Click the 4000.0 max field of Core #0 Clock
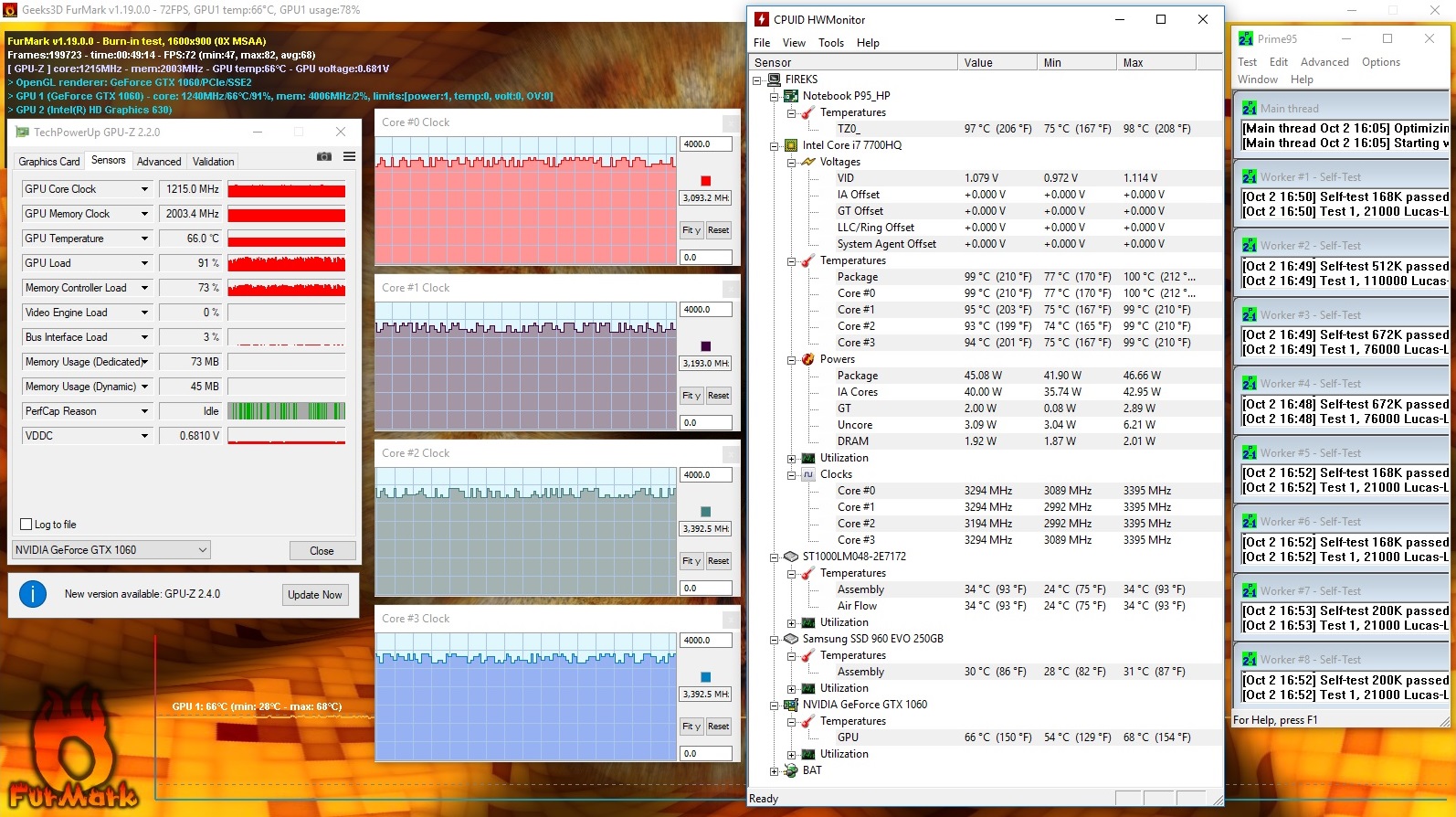Image resolution: width=1456 pixels, height=817 pixels. point(706,144)
